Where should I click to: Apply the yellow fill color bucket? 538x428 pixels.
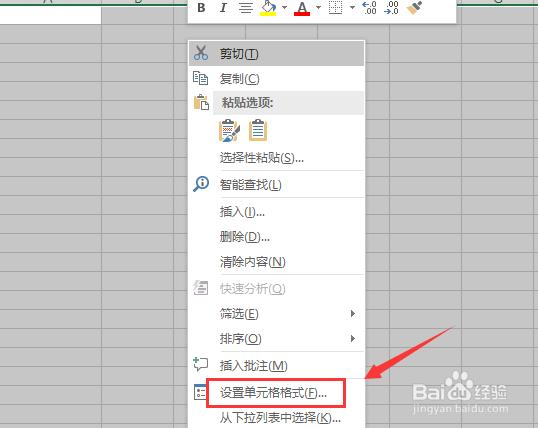(268, 8)
